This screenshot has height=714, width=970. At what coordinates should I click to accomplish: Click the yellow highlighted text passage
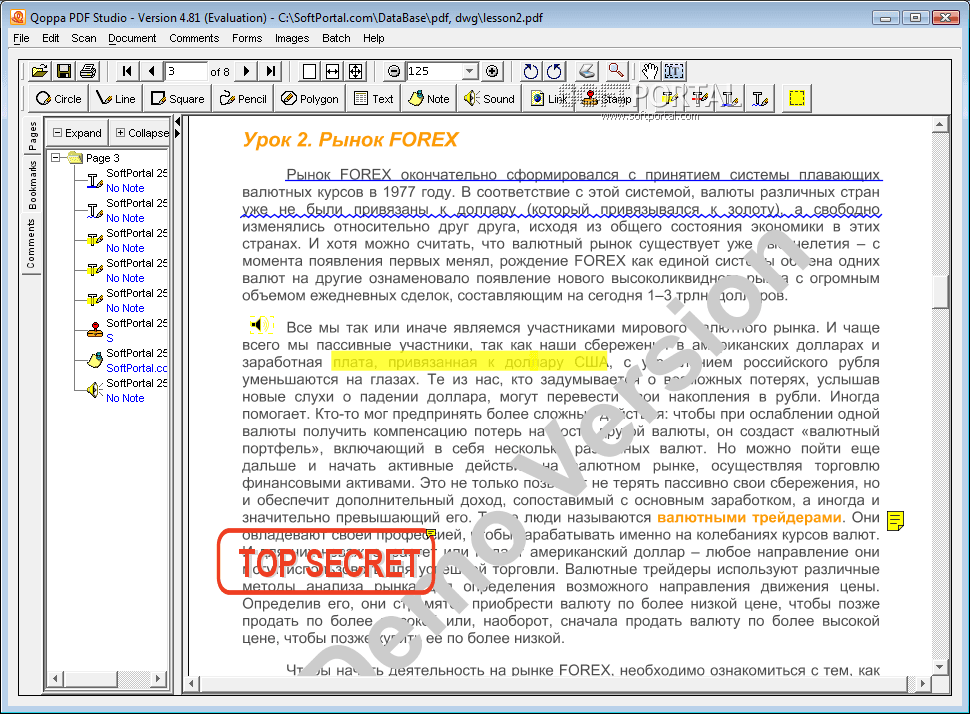point(470,362)
